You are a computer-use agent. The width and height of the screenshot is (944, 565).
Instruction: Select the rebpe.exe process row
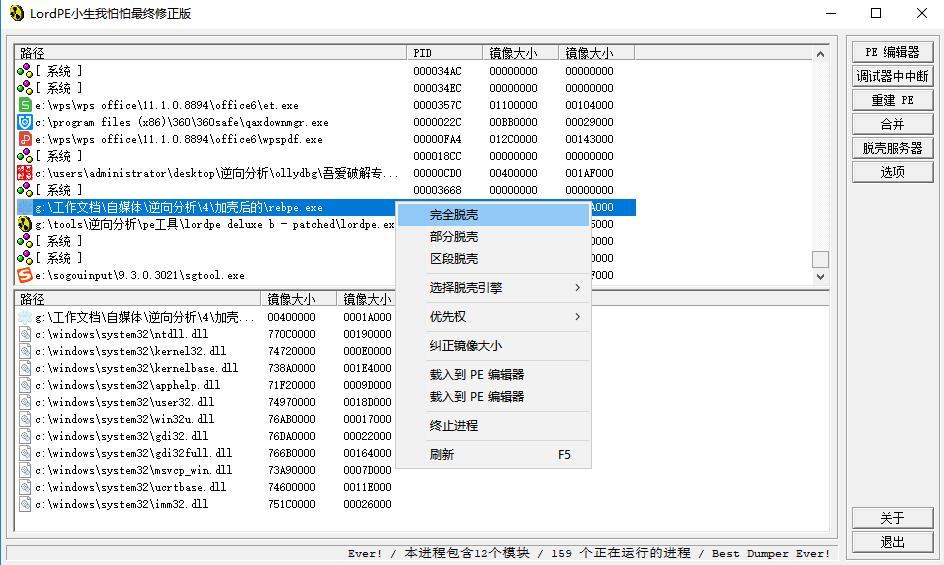pos(326,207)
